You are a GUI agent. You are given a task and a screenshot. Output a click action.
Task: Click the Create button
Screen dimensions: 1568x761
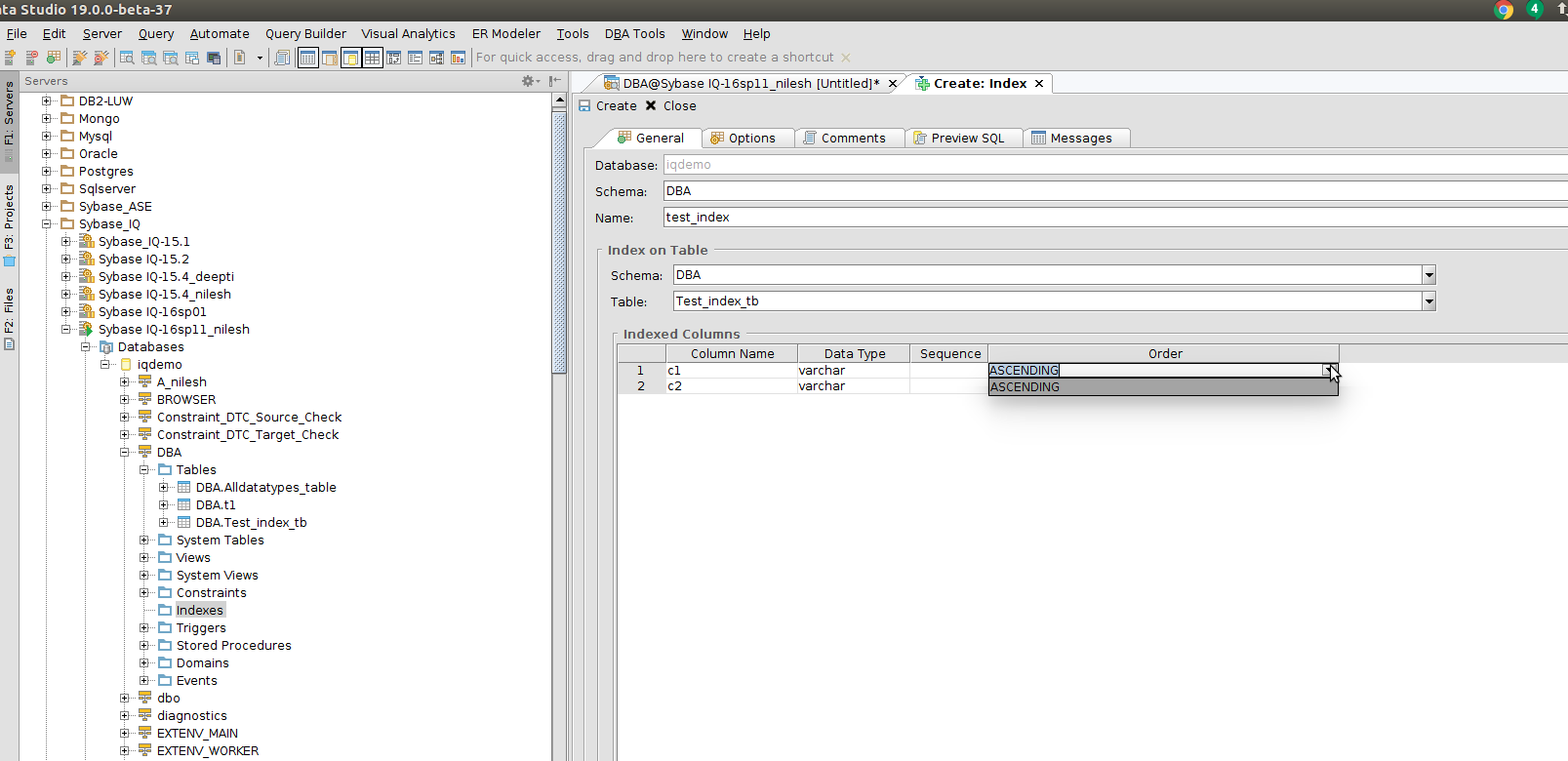[x=607, y=105]
